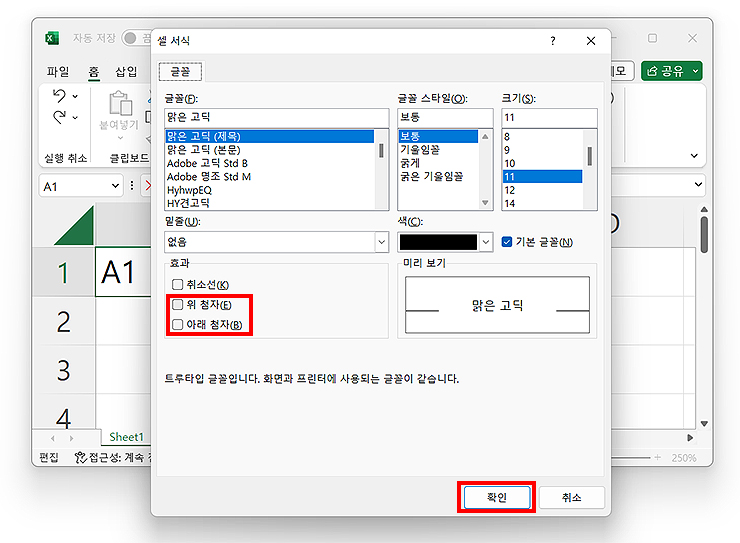Click the vertical scrollbar down arrow in Excel

pos(704,424)
